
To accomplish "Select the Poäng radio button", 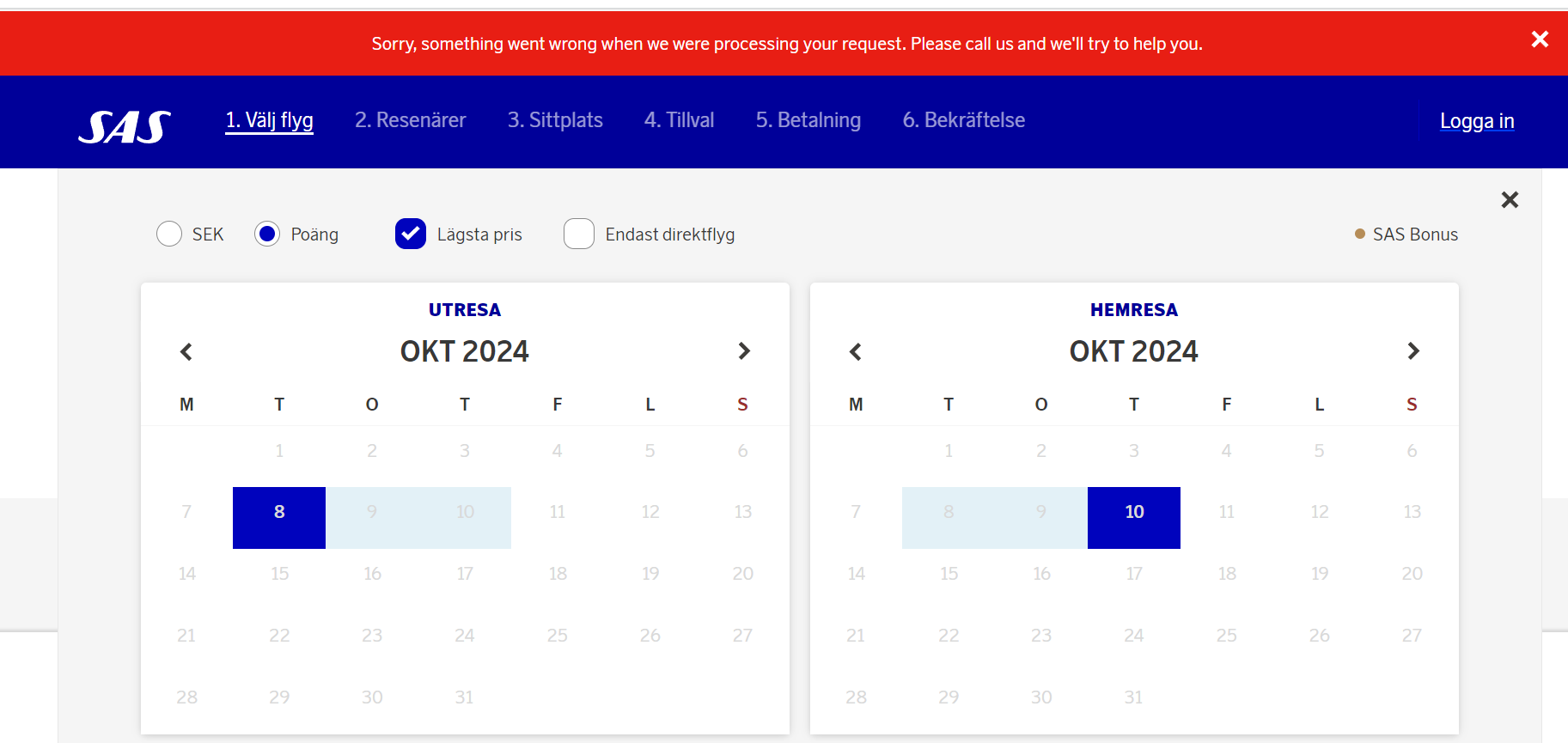I will 267,234.
